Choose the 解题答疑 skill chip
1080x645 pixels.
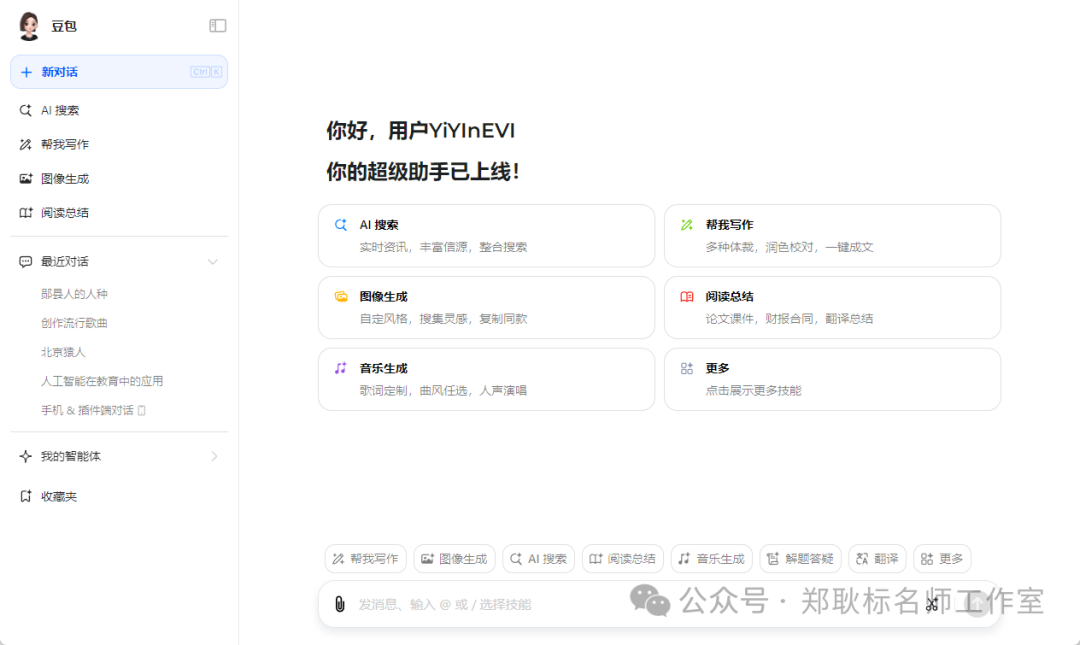[800, 559]
